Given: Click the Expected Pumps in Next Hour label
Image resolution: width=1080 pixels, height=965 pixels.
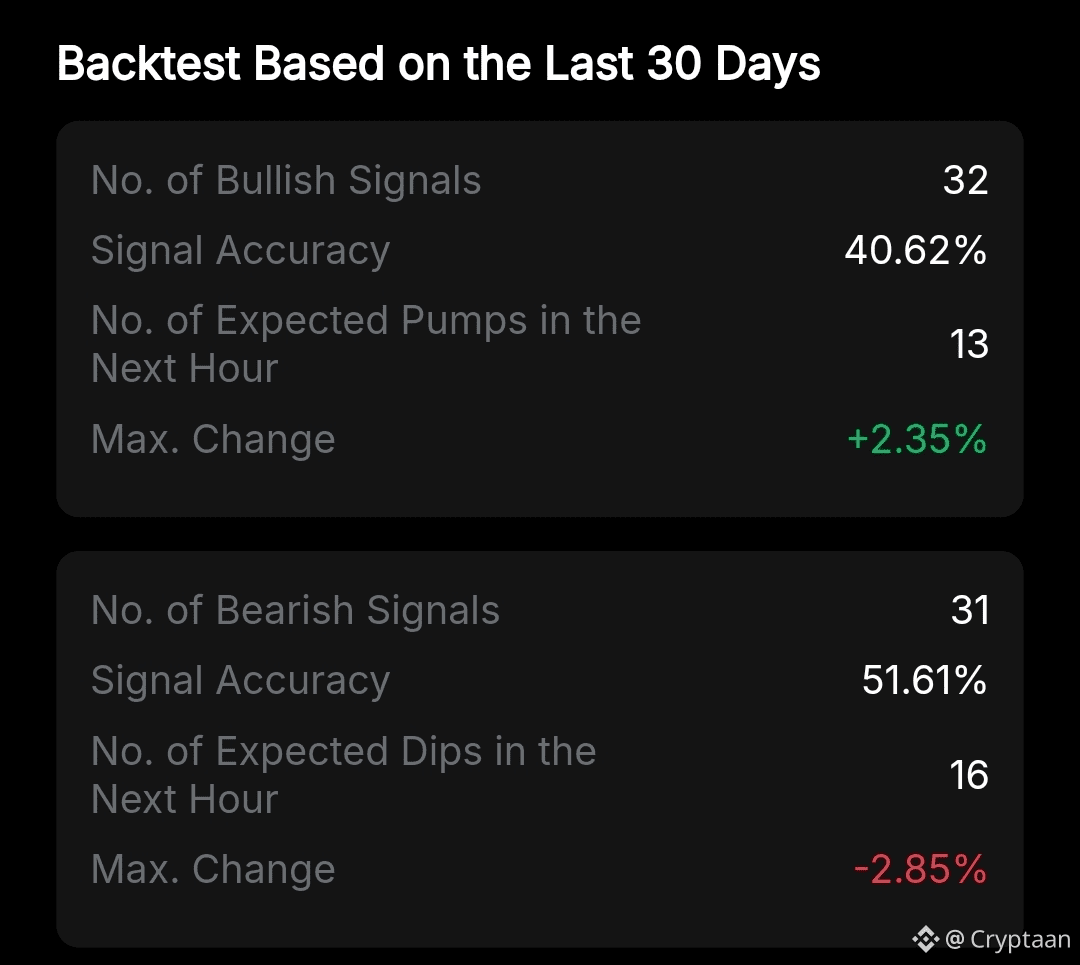Looking at the screenshot, I should [365, 344].
